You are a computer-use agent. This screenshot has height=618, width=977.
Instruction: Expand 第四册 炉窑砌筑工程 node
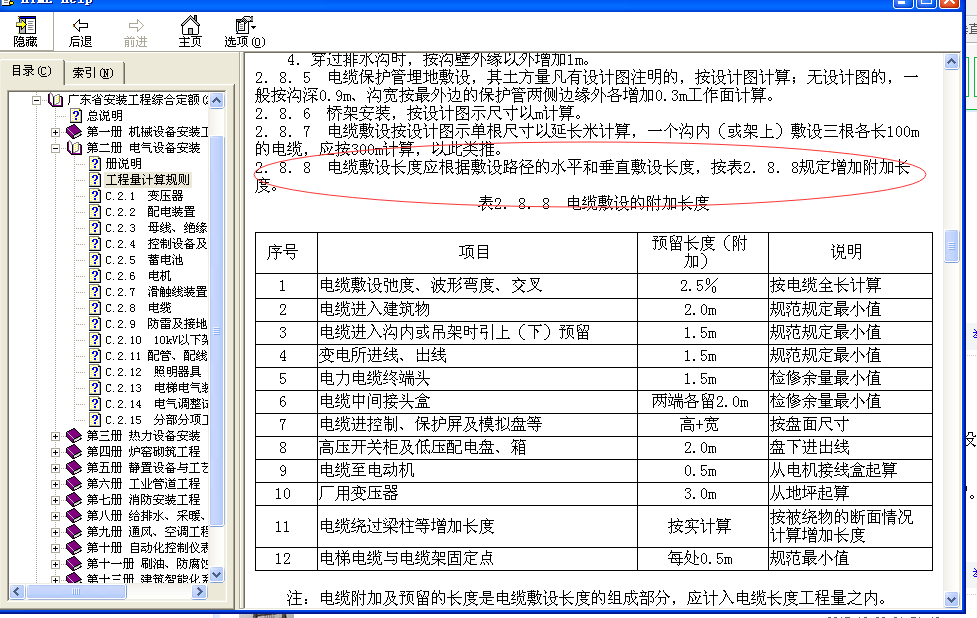[x=55, y=452]
